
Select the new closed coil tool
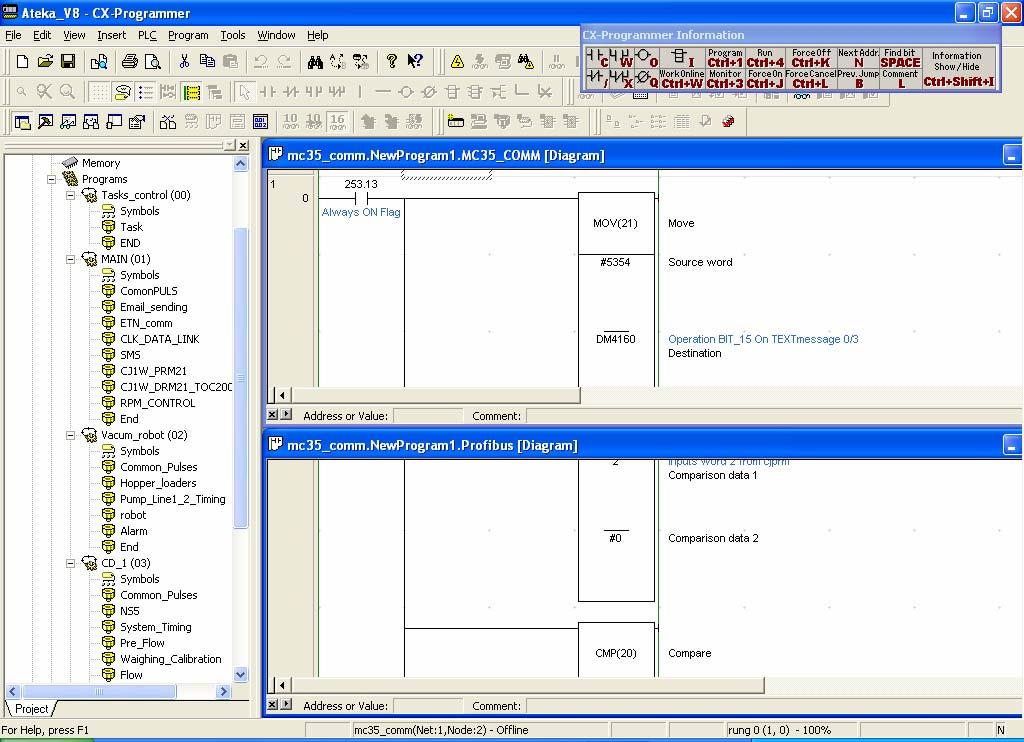pos(429,91)
